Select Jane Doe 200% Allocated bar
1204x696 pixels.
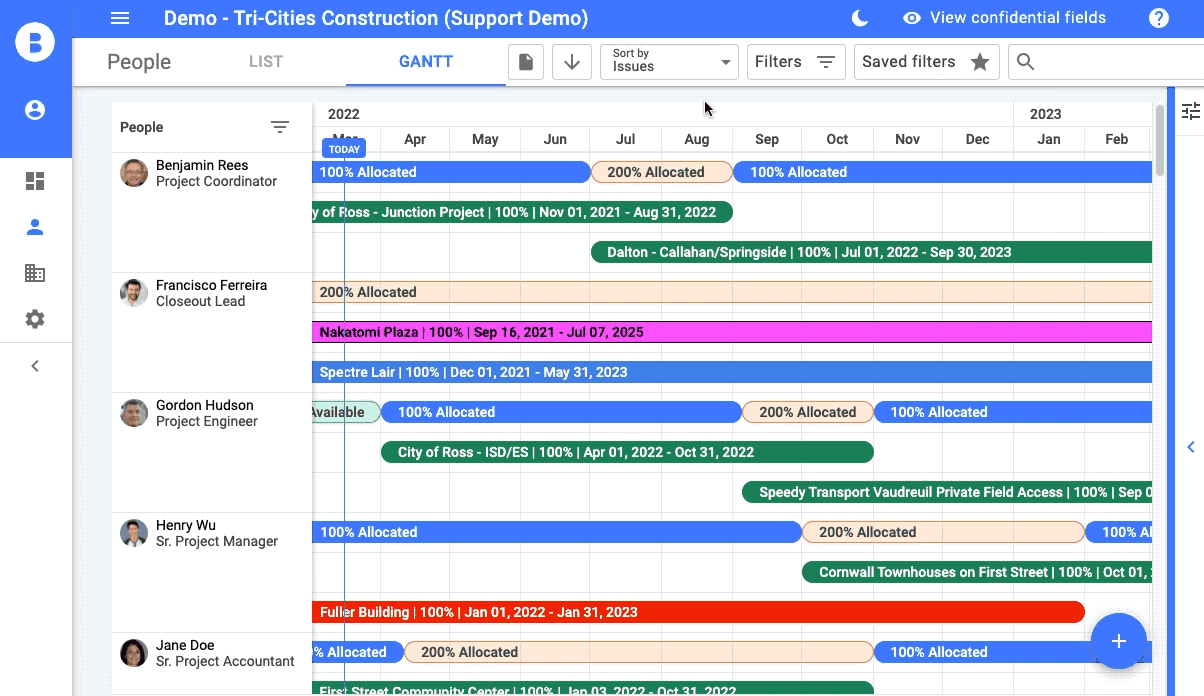pos(639,652)
